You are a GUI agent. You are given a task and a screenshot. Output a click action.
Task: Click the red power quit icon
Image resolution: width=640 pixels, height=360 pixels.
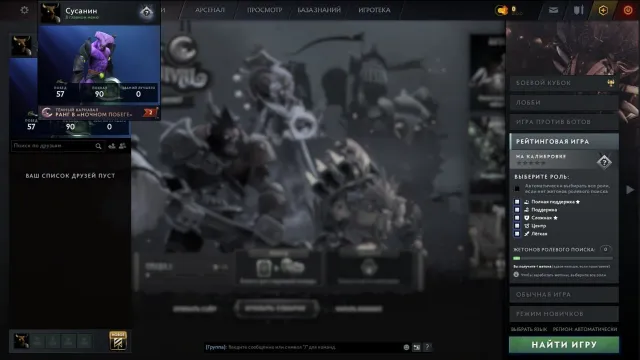click(x=628, y=10)
